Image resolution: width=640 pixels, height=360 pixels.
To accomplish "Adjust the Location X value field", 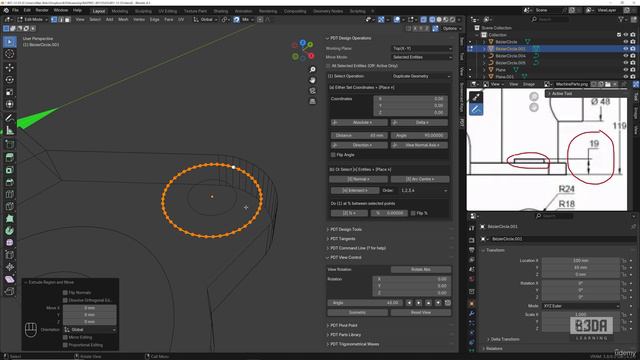I will [x=580, y=260].
